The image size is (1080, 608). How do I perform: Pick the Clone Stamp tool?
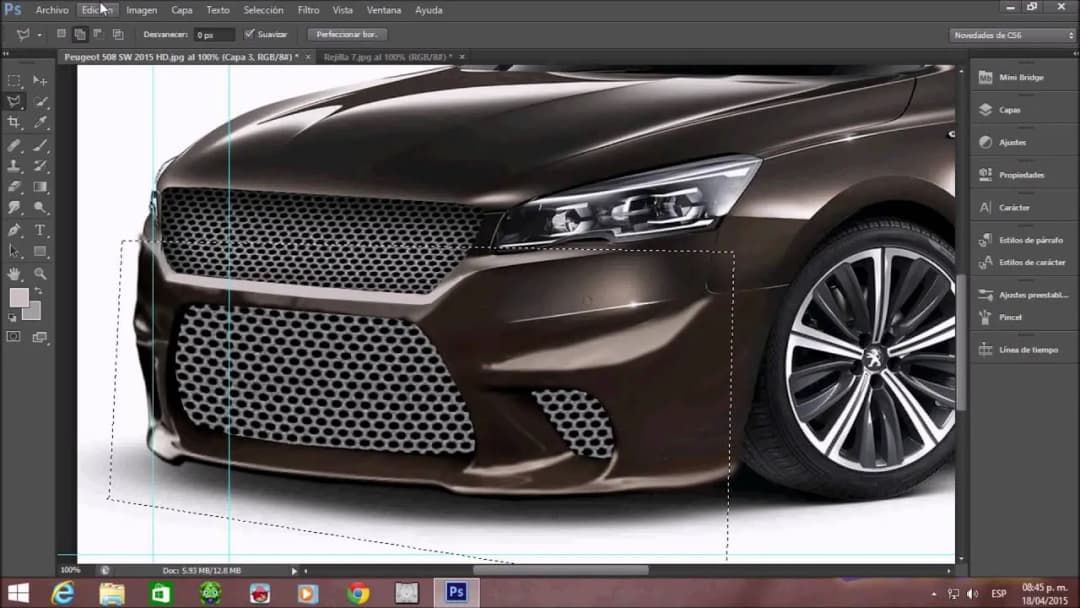tap(13, 165)
